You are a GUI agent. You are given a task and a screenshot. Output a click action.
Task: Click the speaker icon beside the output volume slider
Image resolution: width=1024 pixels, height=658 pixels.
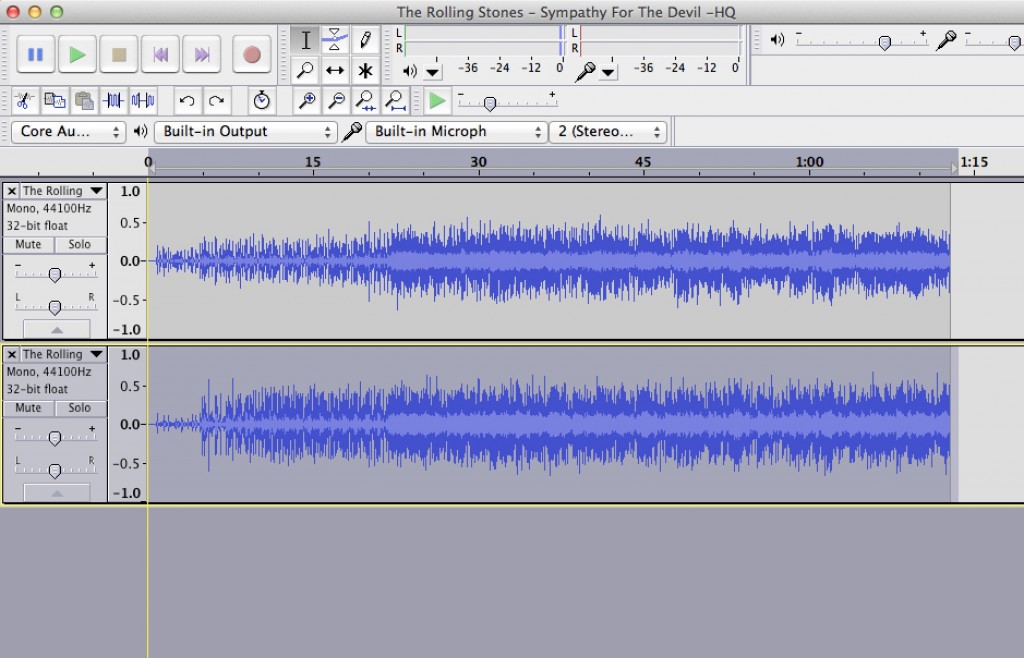[x=776, y=40]
